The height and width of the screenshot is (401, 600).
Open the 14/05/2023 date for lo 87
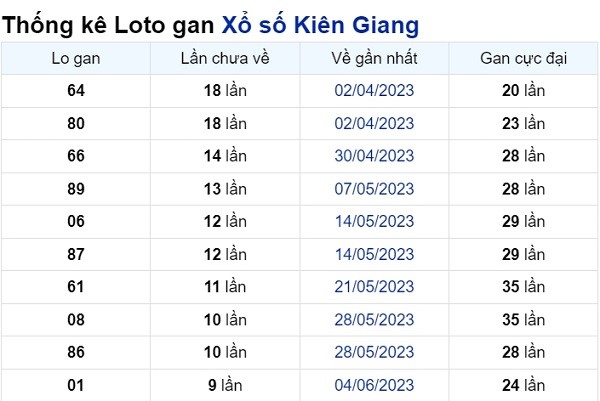point(374,254)
